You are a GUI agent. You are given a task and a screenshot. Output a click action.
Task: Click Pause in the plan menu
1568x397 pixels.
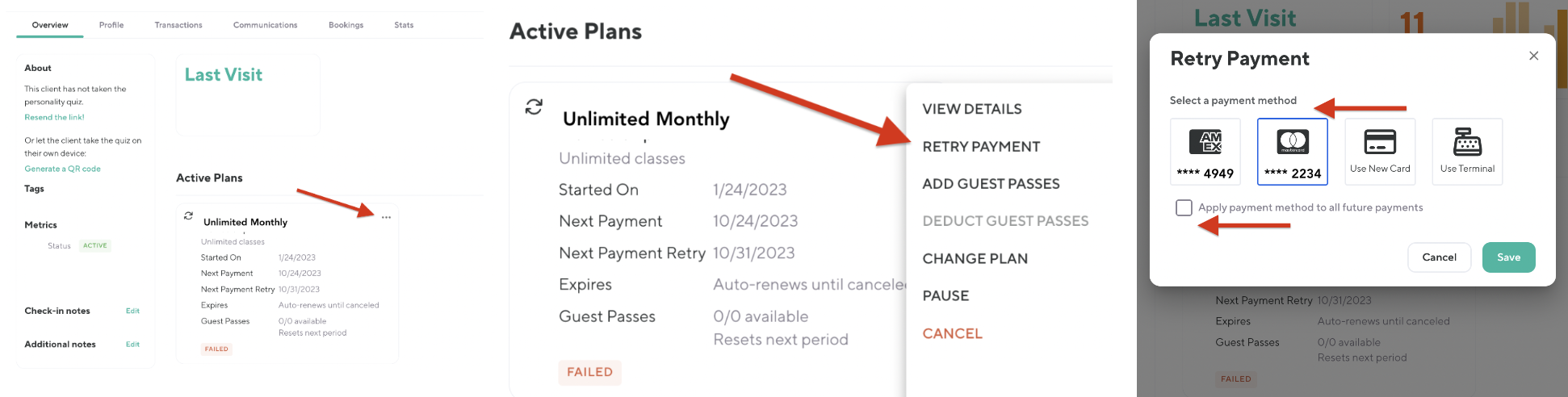tap(945, 296)
